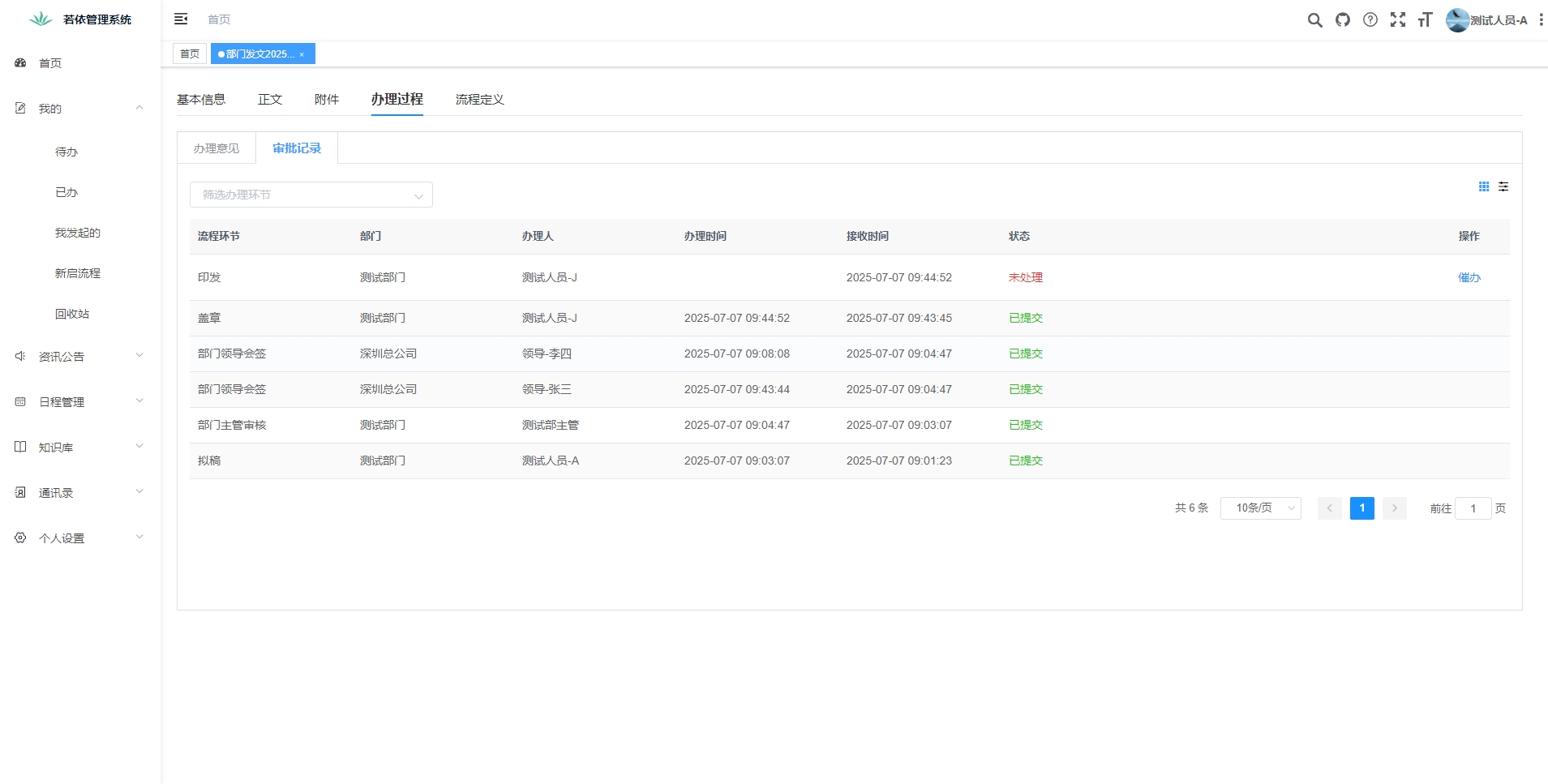
Task: Go to previous page arrow
Action: (x=1330, y=508)
